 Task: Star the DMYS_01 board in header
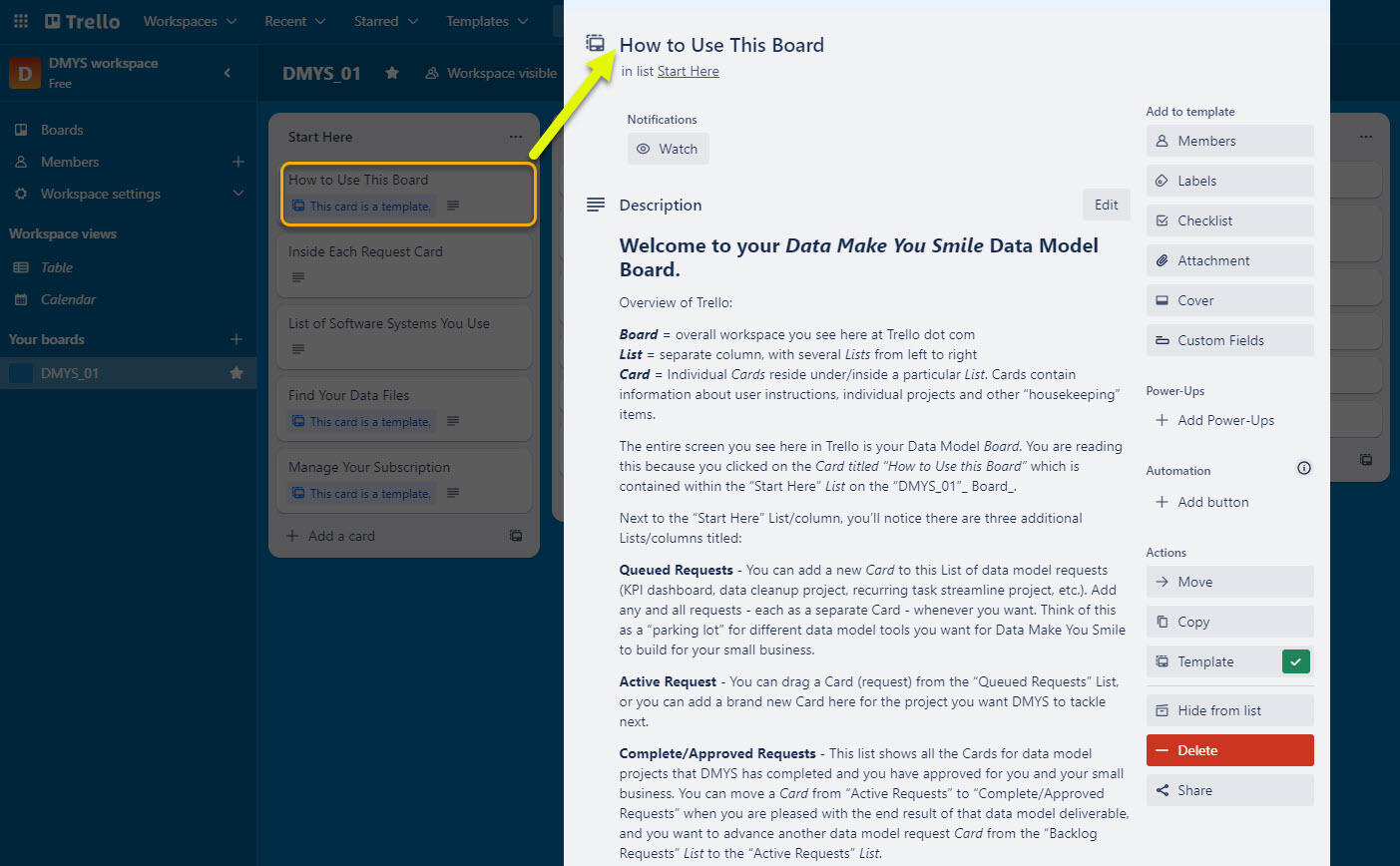(392, 73)
